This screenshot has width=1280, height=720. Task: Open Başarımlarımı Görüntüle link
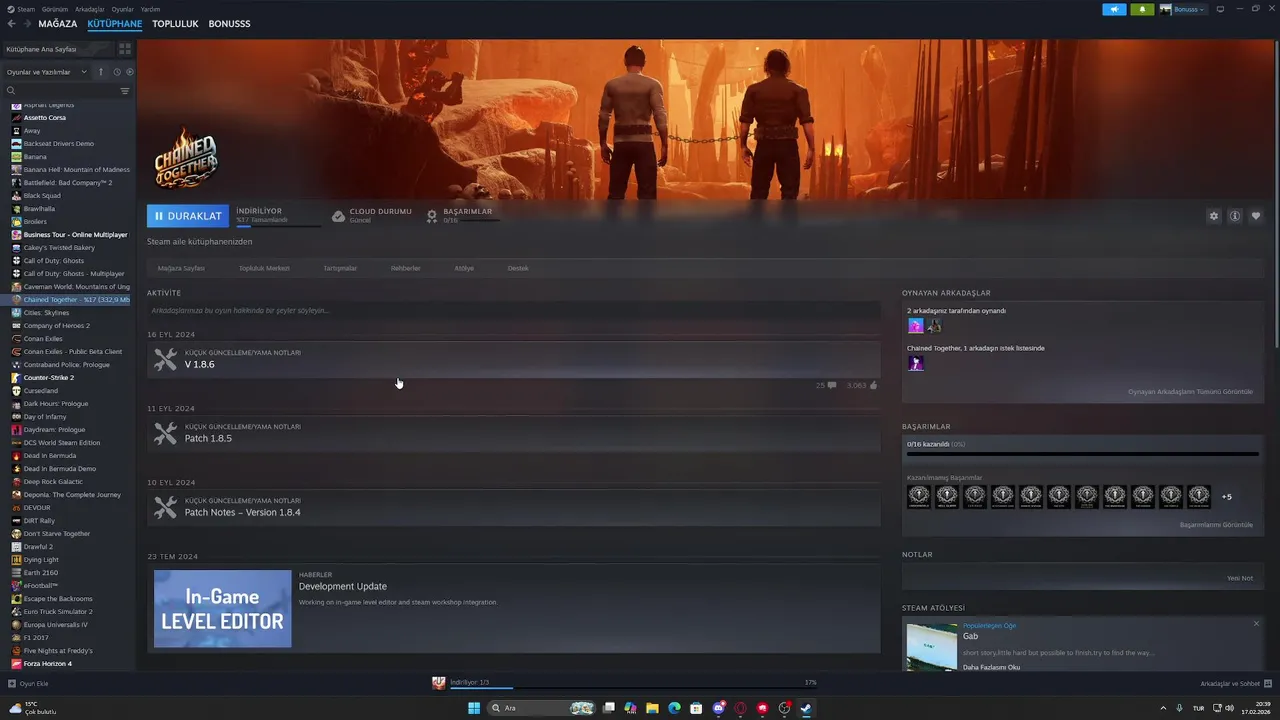click(x=1216, y=525)
